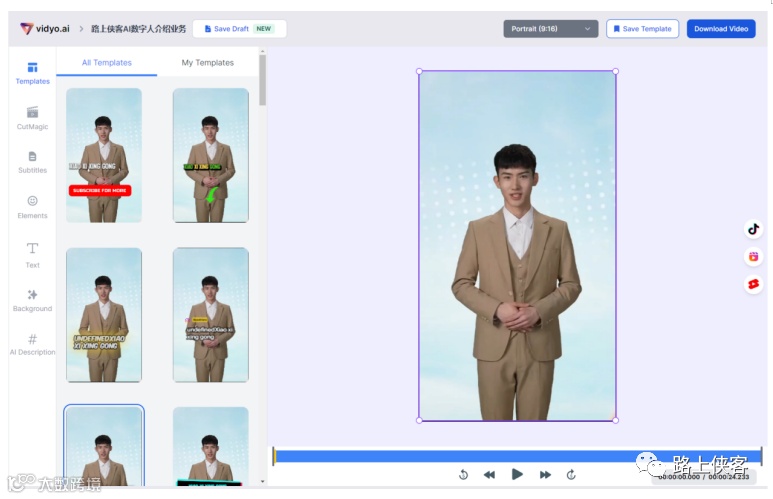Switch to the All Templates tab
This screenshot has height=499, width=773.
106,63
